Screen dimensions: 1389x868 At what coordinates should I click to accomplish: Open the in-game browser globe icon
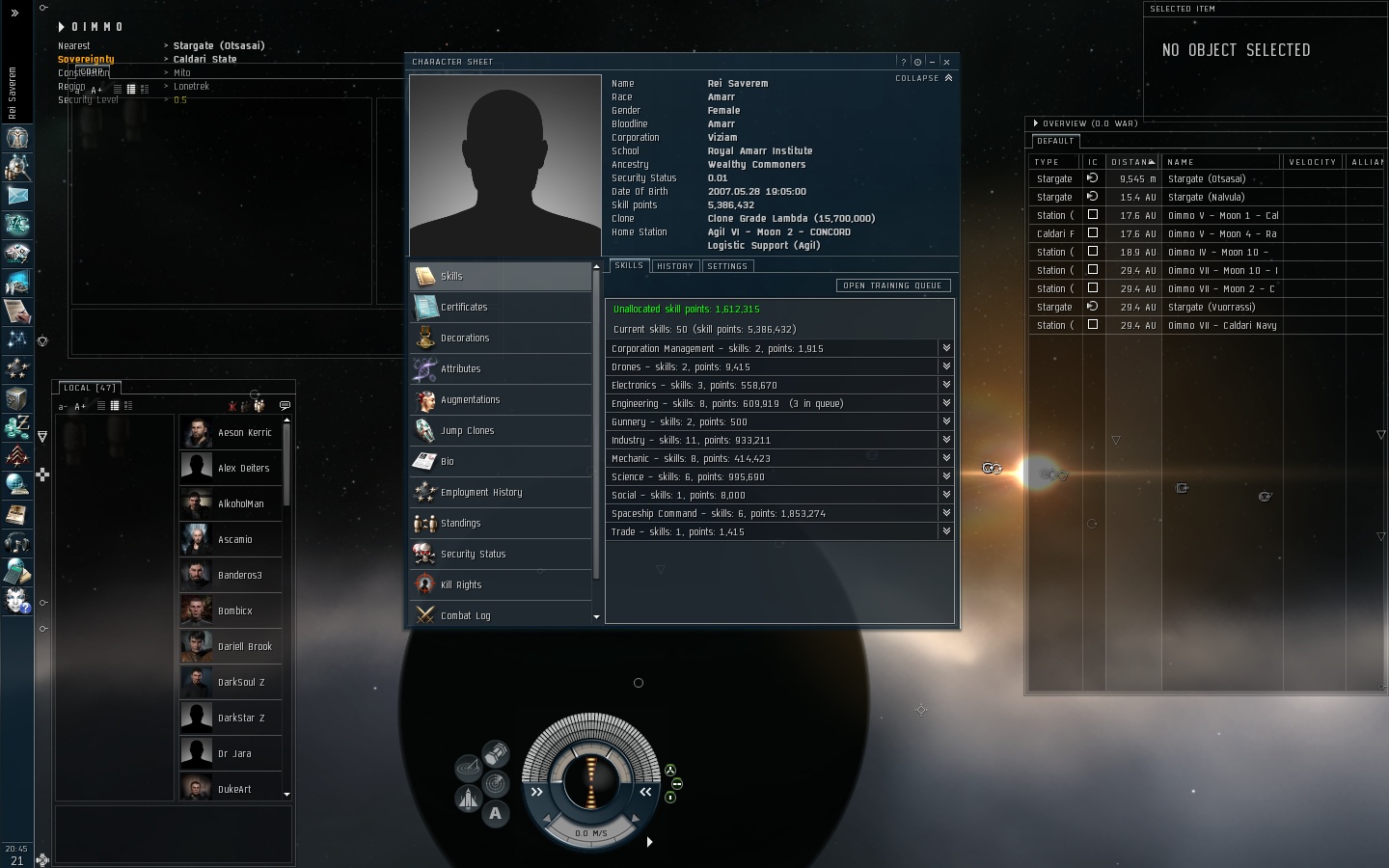(17, 484)
